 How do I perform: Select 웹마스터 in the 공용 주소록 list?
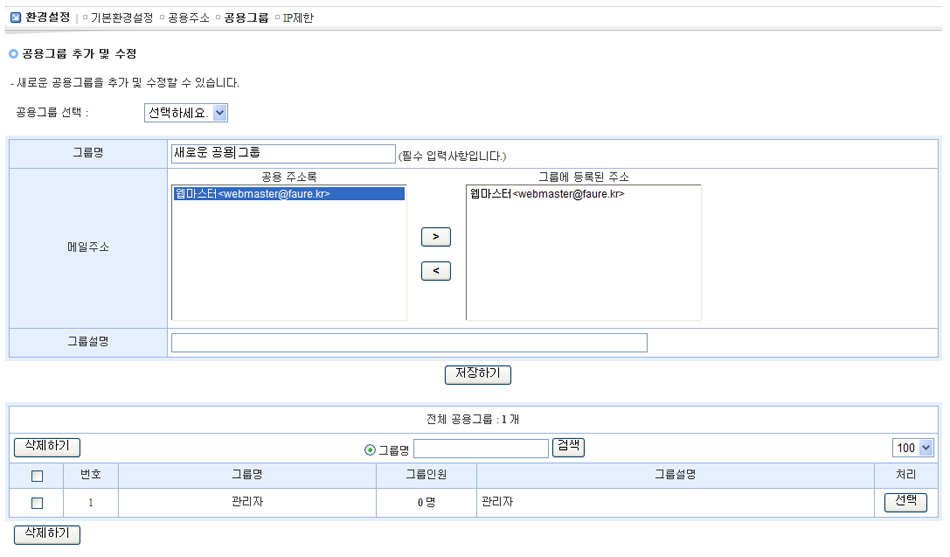pyautogui.click(x=252, y=194)
